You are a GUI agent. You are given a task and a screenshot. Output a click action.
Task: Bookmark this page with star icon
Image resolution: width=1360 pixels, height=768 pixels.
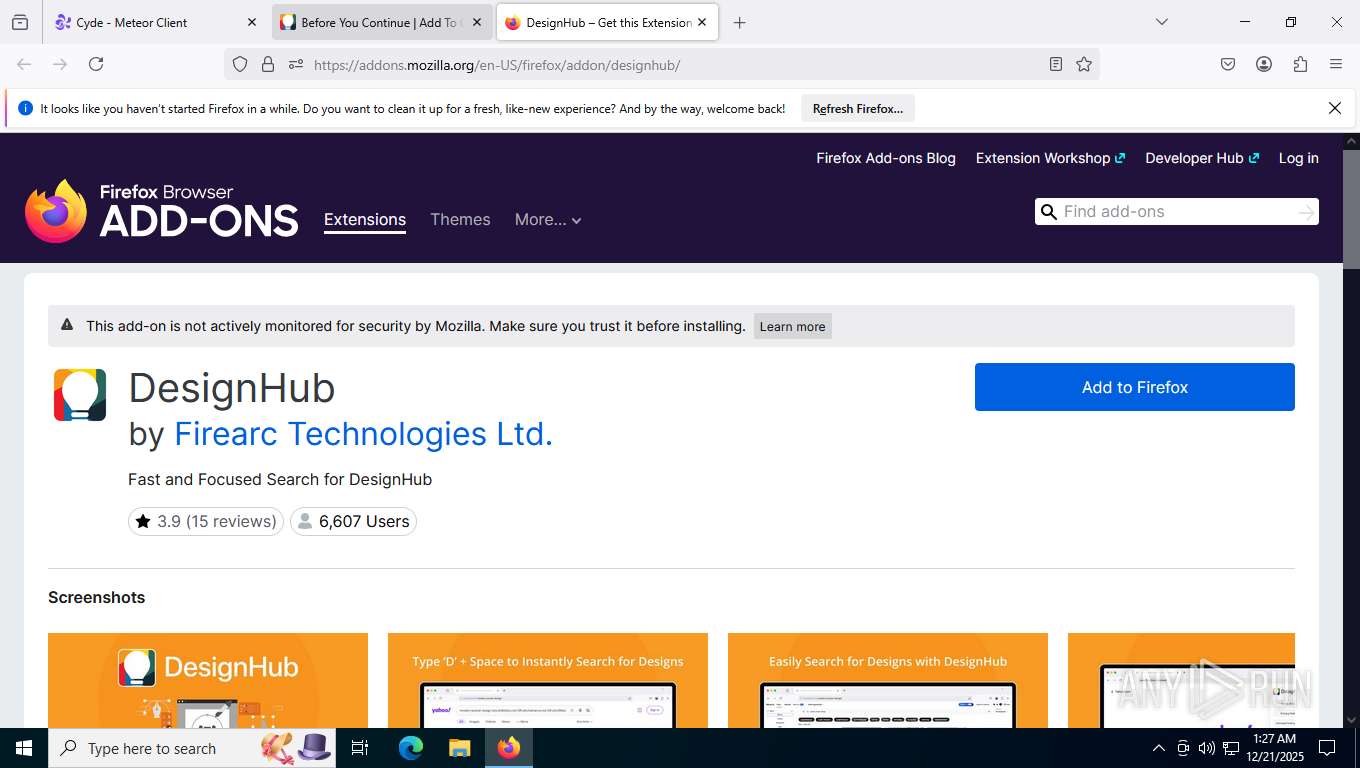1084,64
